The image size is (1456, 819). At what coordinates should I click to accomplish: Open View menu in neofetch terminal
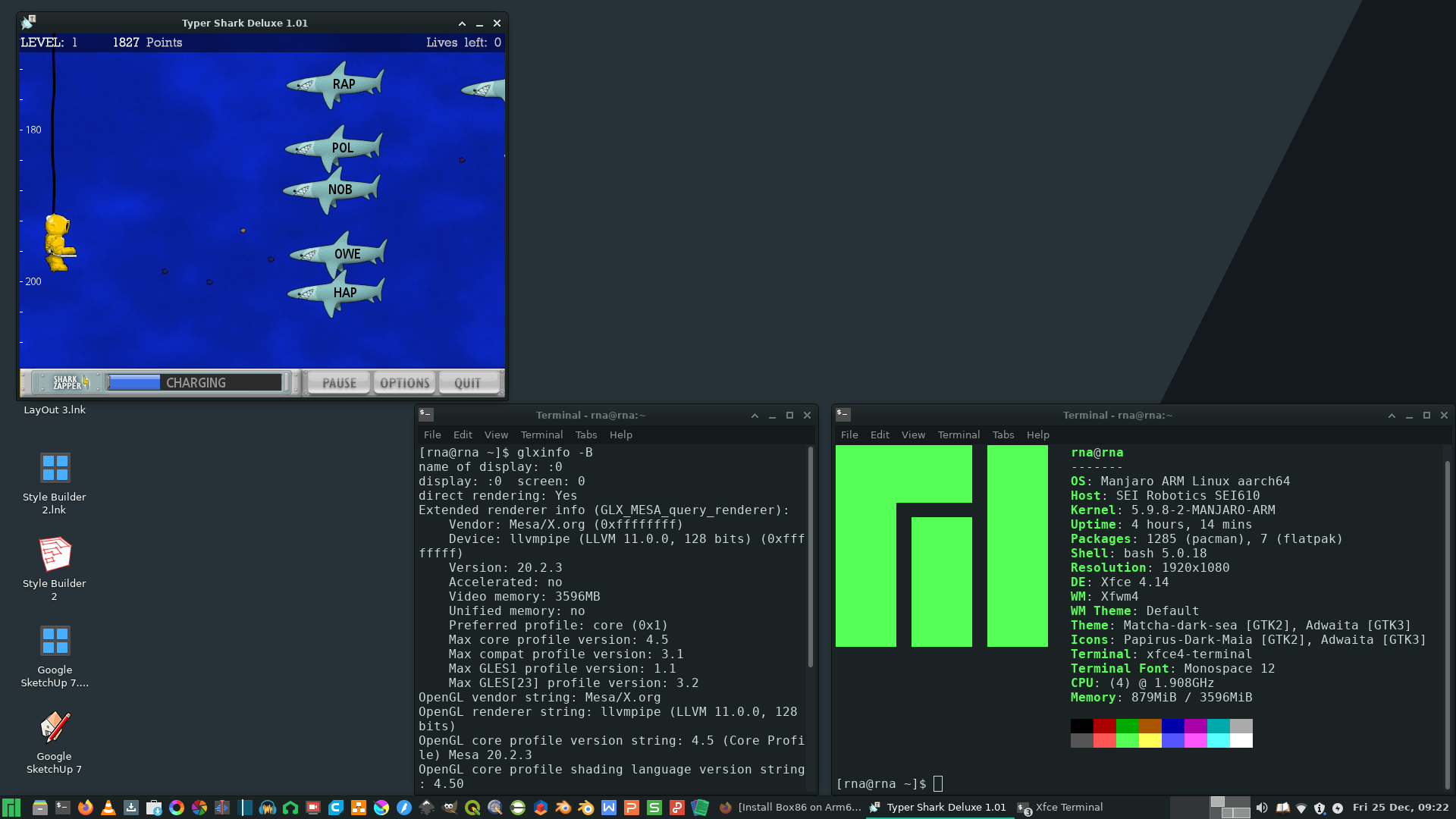913,435
